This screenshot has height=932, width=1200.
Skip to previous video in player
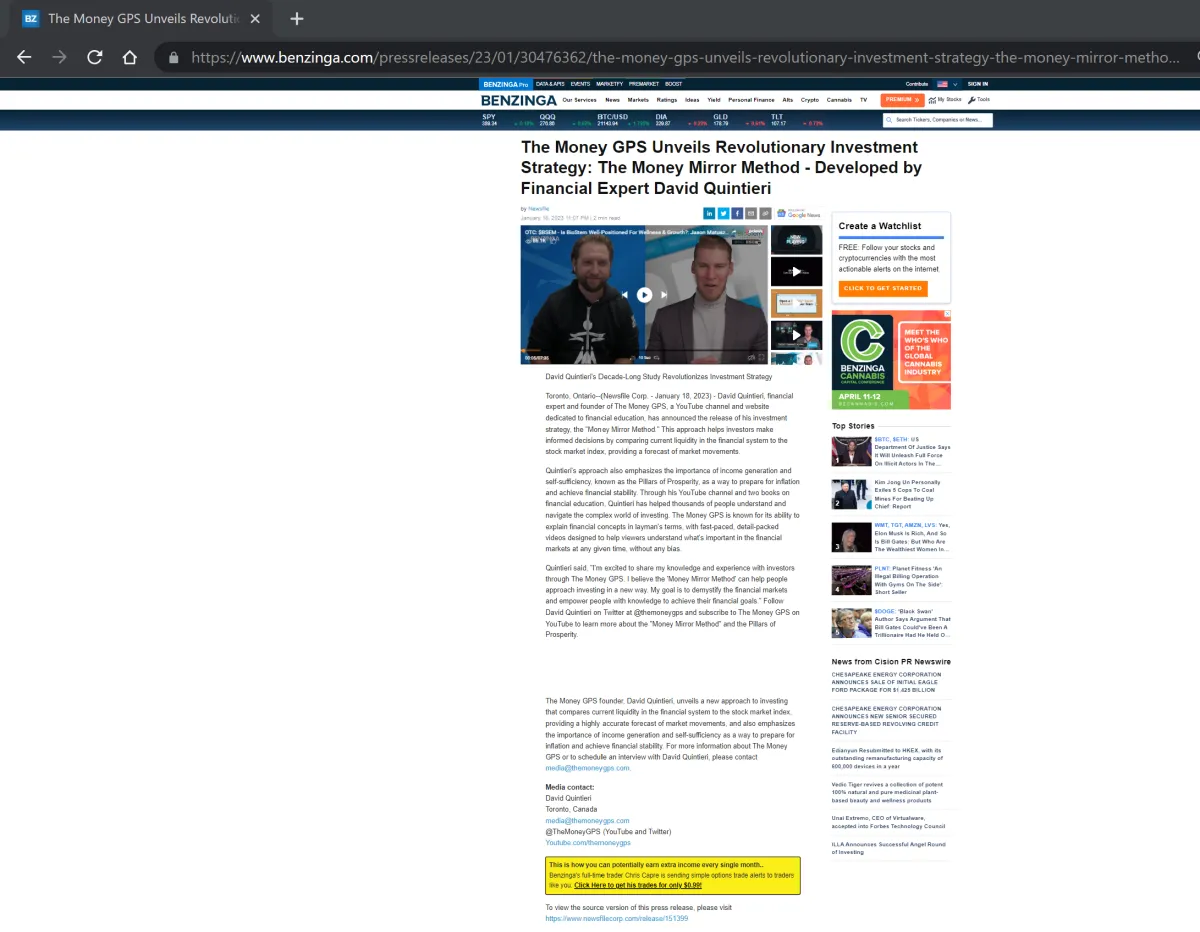click(x=625, y=295)
